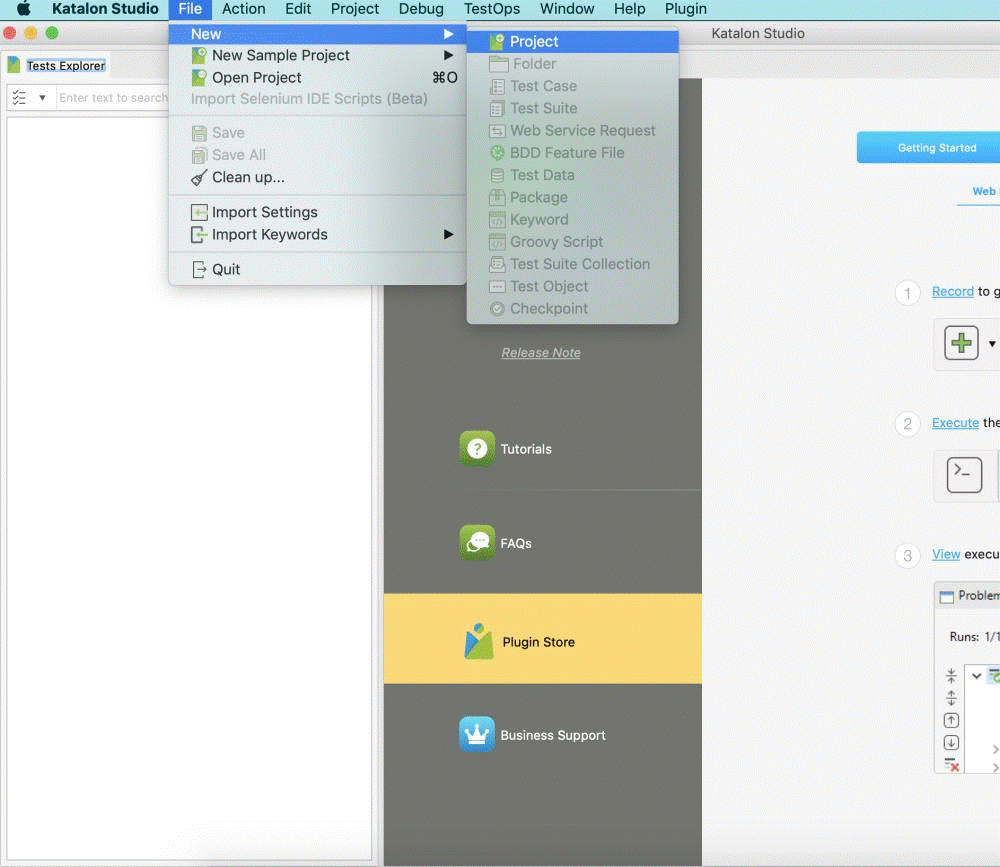Open the Debug menu
1000x867 pixels.
coord(421,9)
